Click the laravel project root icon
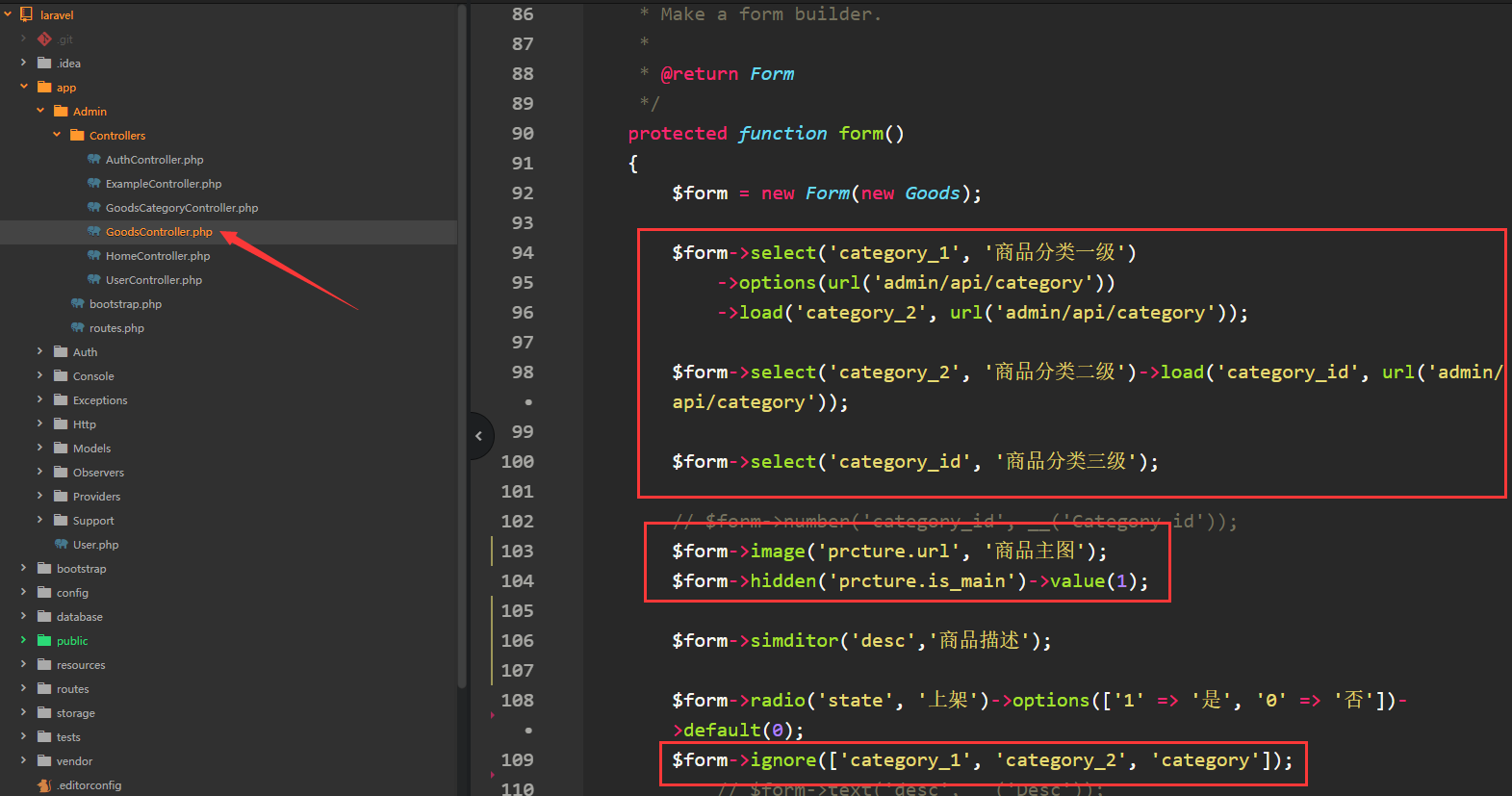The height and width of the screenshot is (796, 1512). (x=27, y=14)
